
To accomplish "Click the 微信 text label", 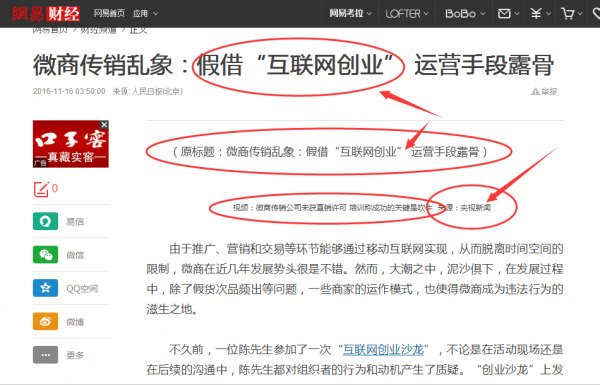I will point(75,255).
